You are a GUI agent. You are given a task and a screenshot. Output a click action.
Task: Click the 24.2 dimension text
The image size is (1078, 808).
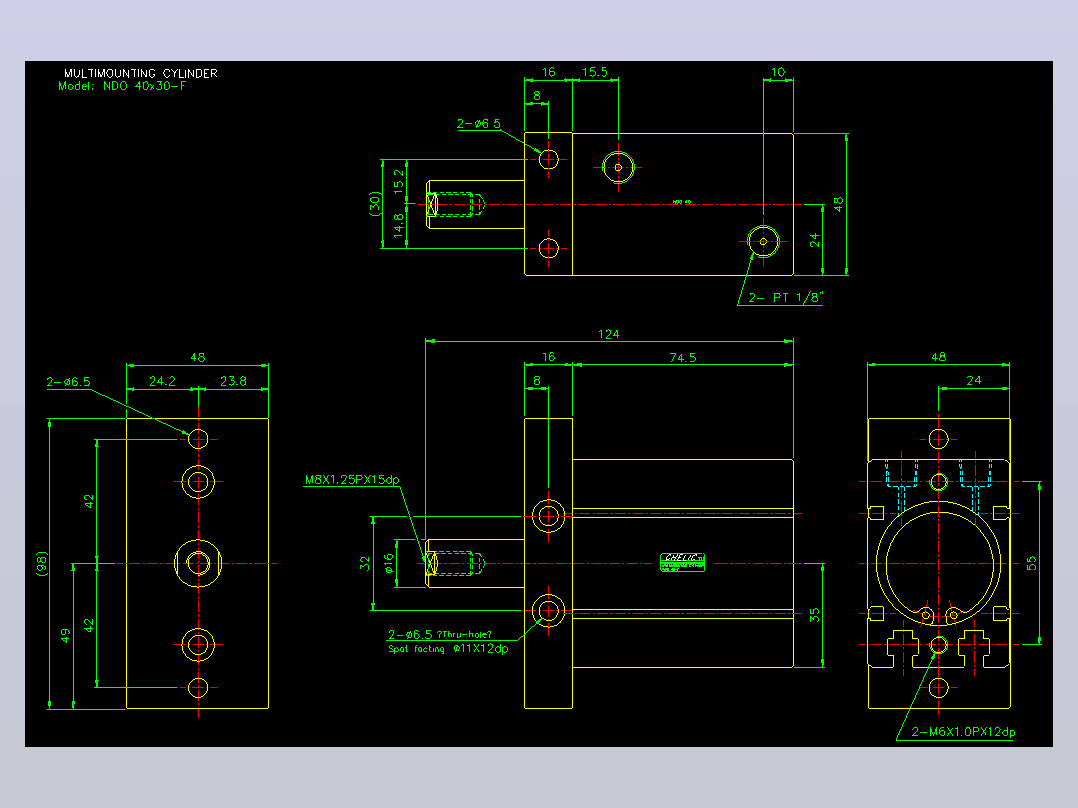tap(162, 381)
